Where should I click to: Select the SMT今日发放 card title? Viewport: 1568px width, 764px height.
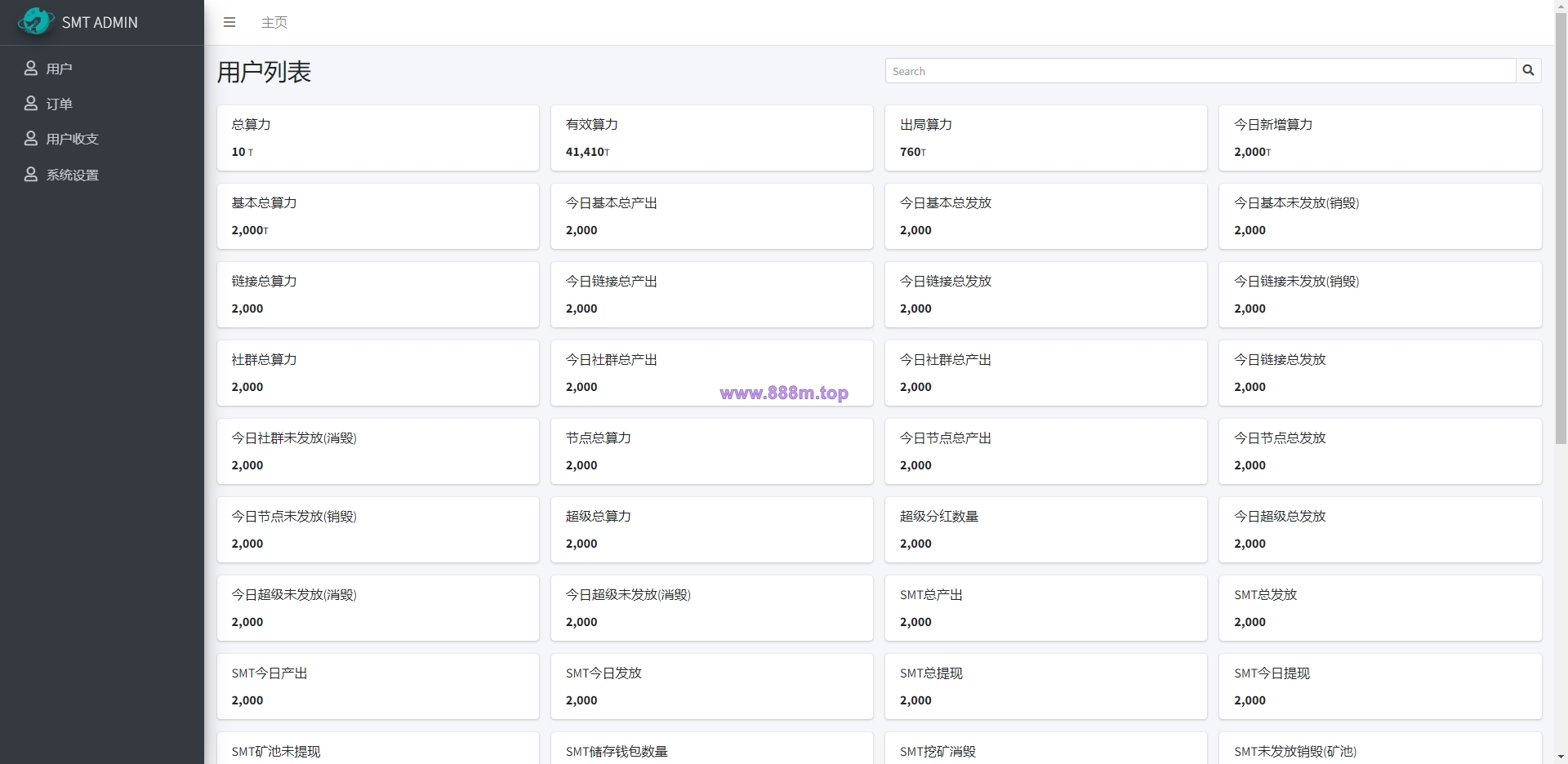[604, 673]
